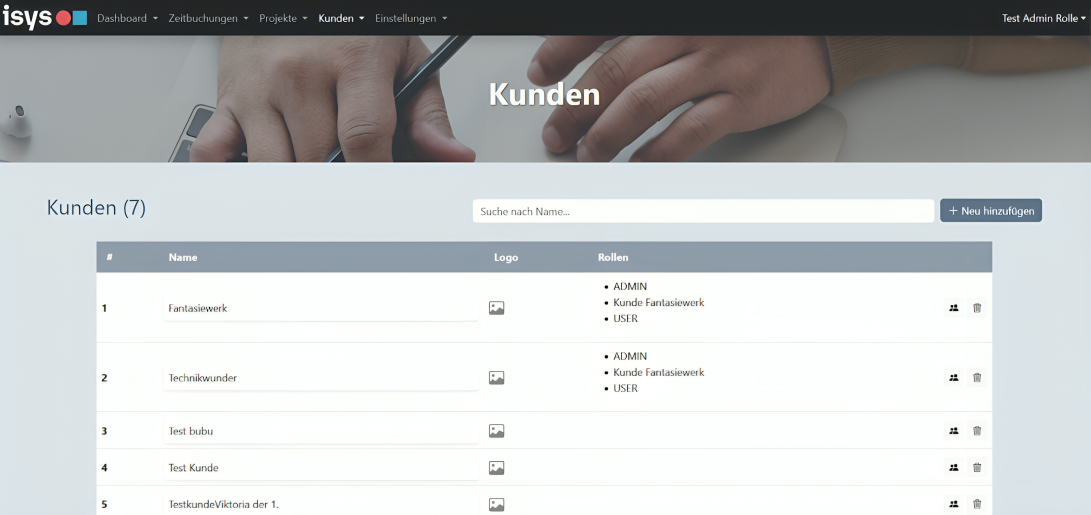The width and height of the screenshot is (1091, 515).
Task: Click logo image placeholder for Test Kunde
Action: [496, 468]
